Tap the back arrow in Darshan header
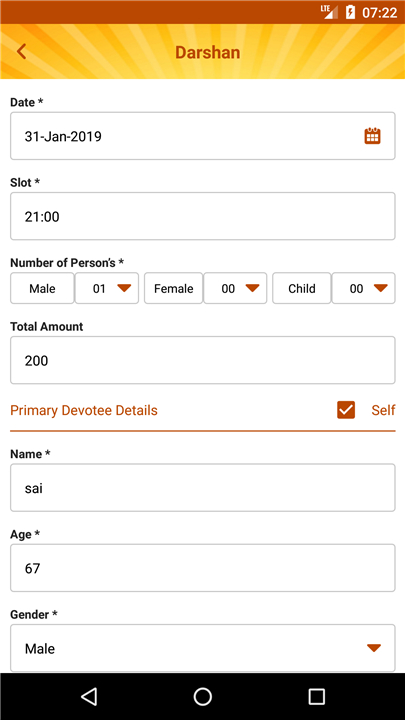The width and height of the screenshot is (405, 720). point(21,51)
